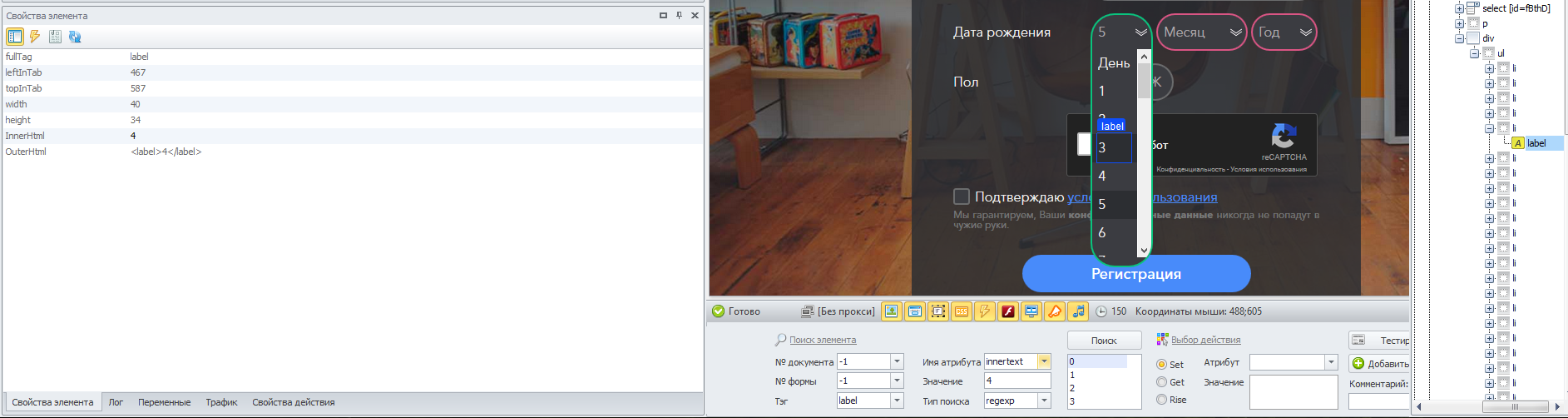Choose day 4 in the day list

1115,176
